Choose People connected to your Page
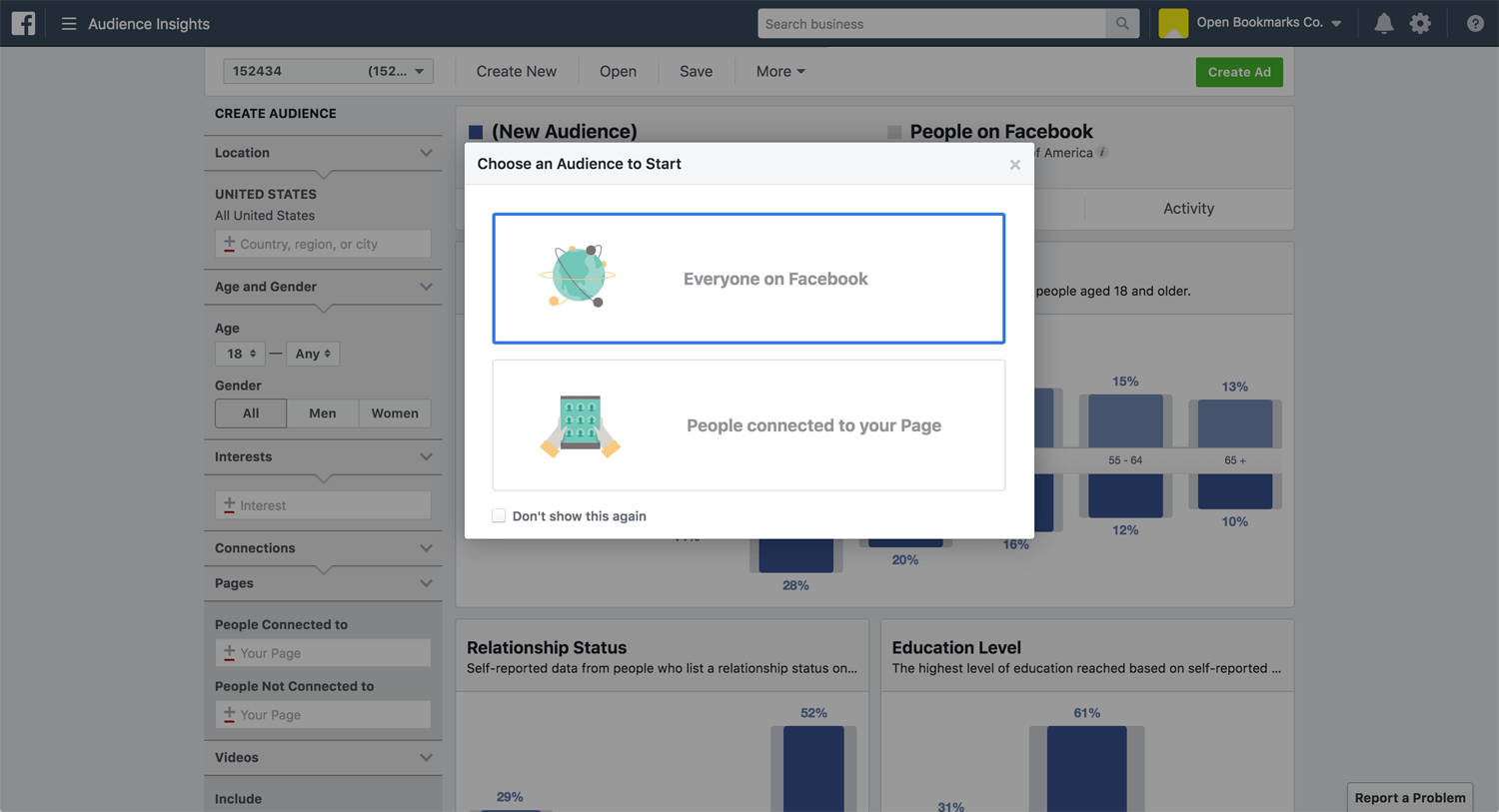Screen dimensions: 1499x812 [x=749, y=425]
